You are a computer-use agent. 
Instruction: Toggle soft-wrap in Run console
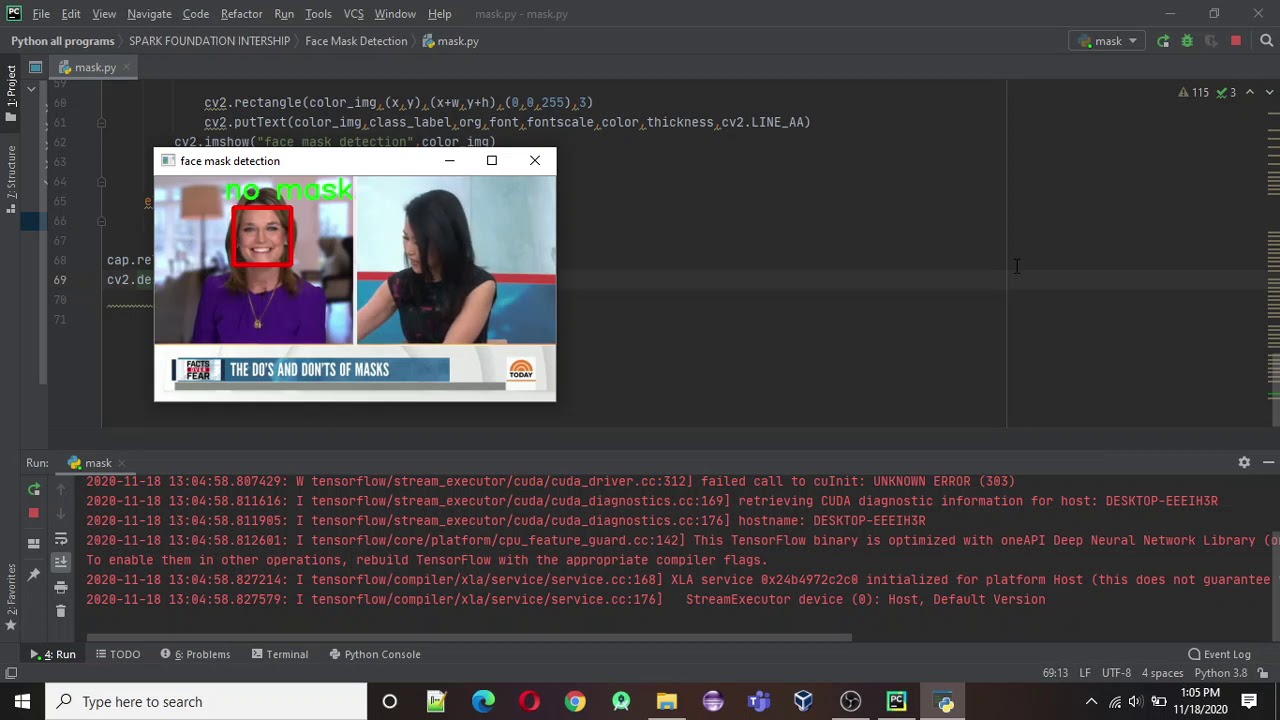(x=61, y=540)
